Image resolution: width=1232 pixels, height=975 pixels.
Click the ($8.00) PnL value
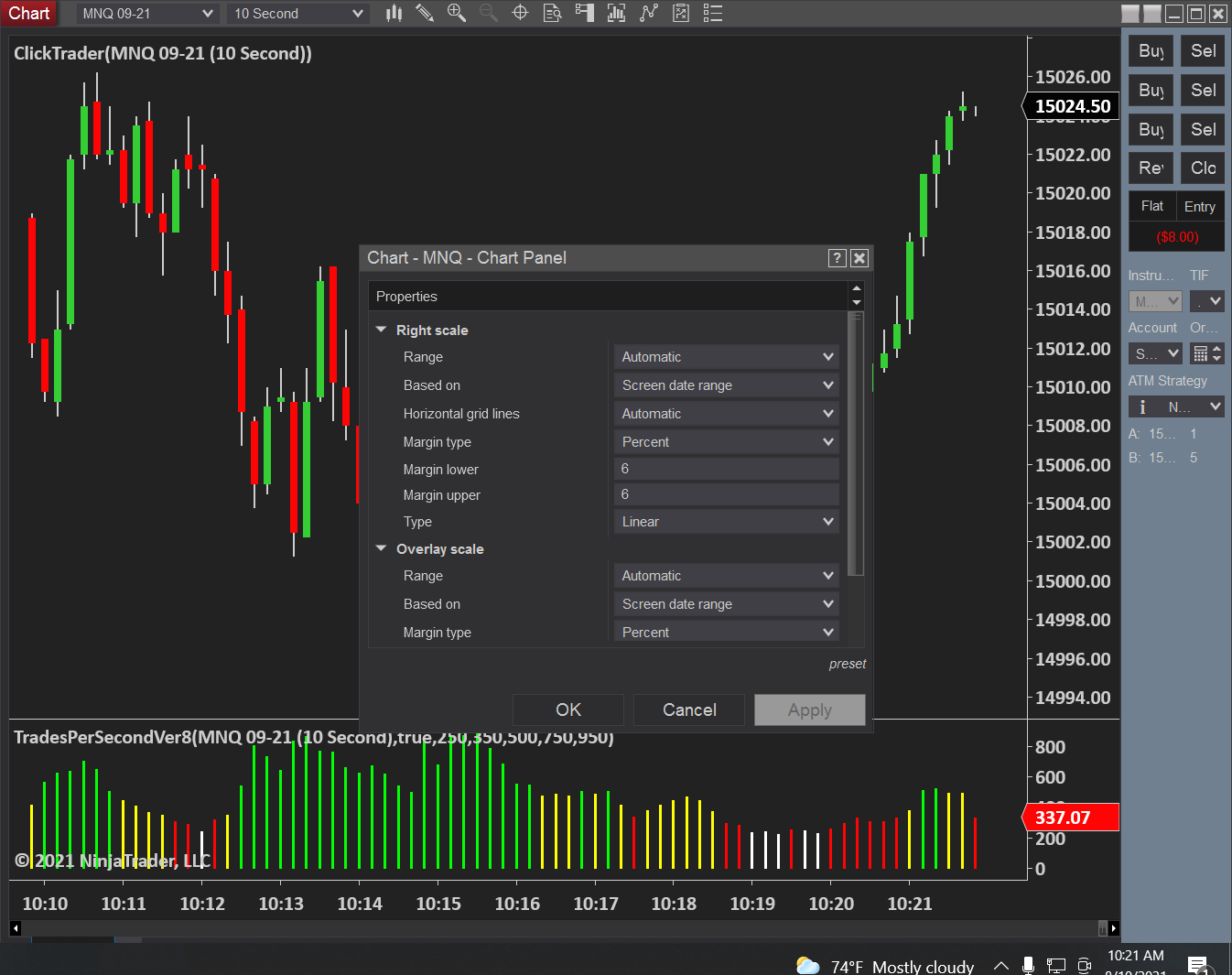pos(1177,237)
